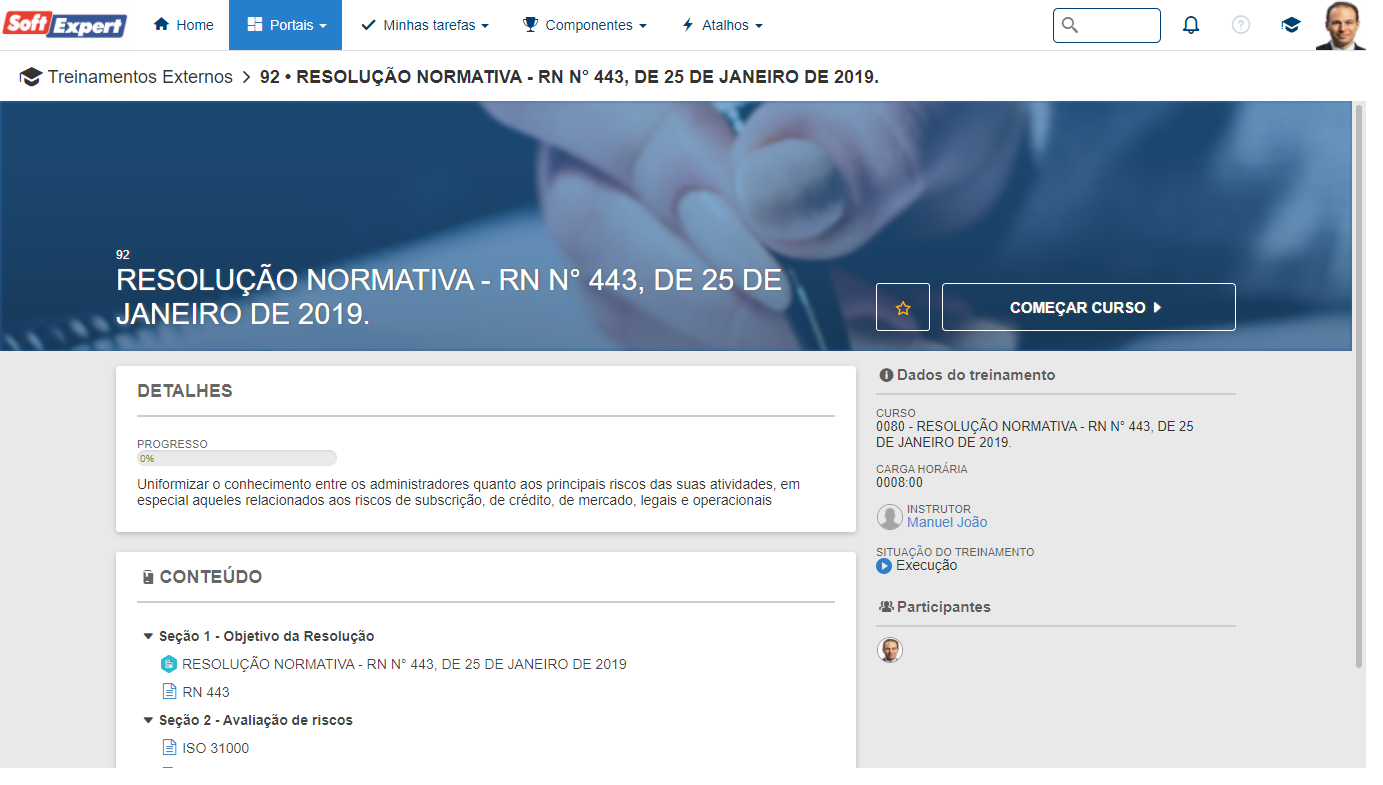Image resolution: width=1383 pixels, height=785 pixels.
Task: Click the participant avatar under Participantes
Action: (x=889, y=650)
